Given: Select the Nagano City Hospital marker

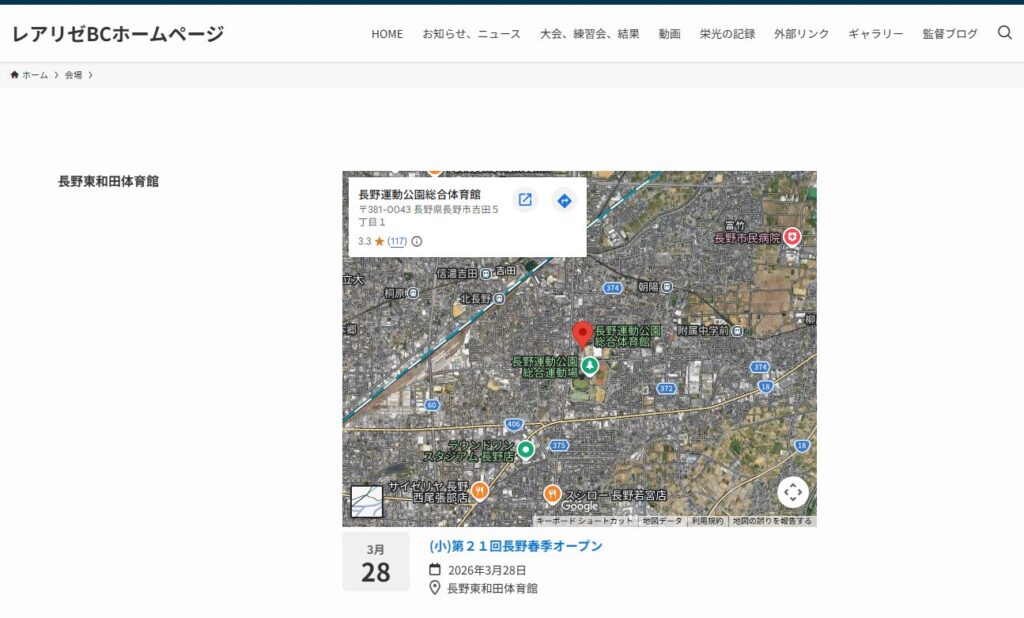Looking at the screenshot, I should point(792,237).
